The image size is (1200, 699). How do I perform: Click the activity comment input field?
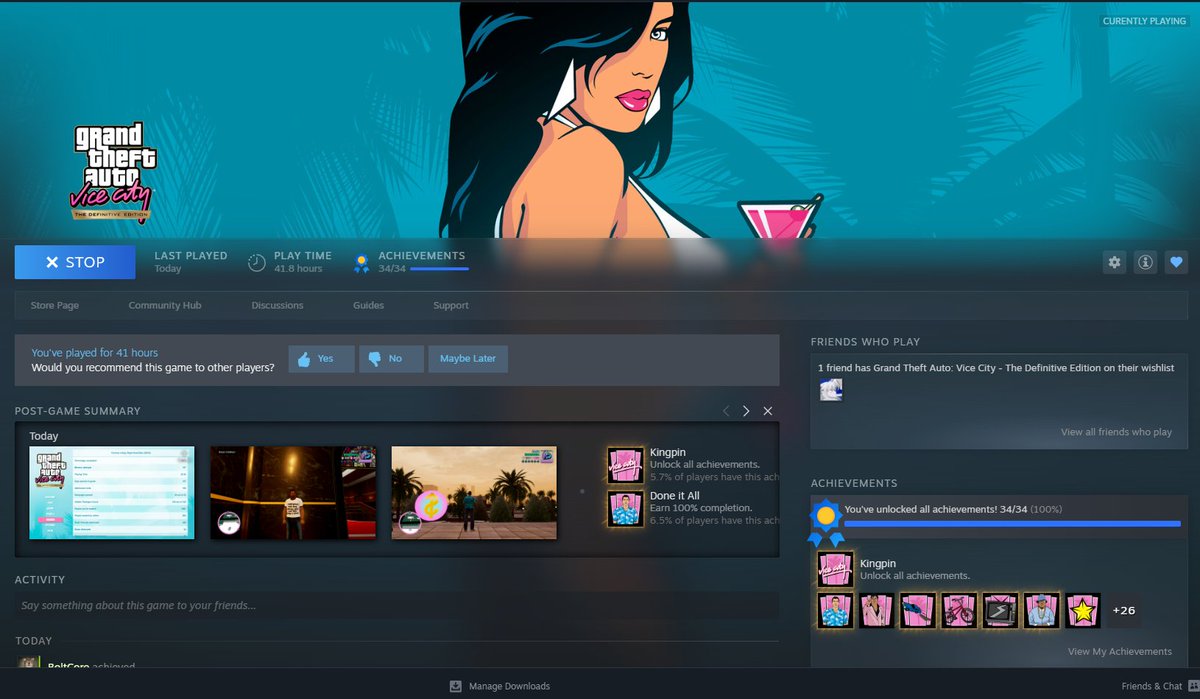pos(397,605)
